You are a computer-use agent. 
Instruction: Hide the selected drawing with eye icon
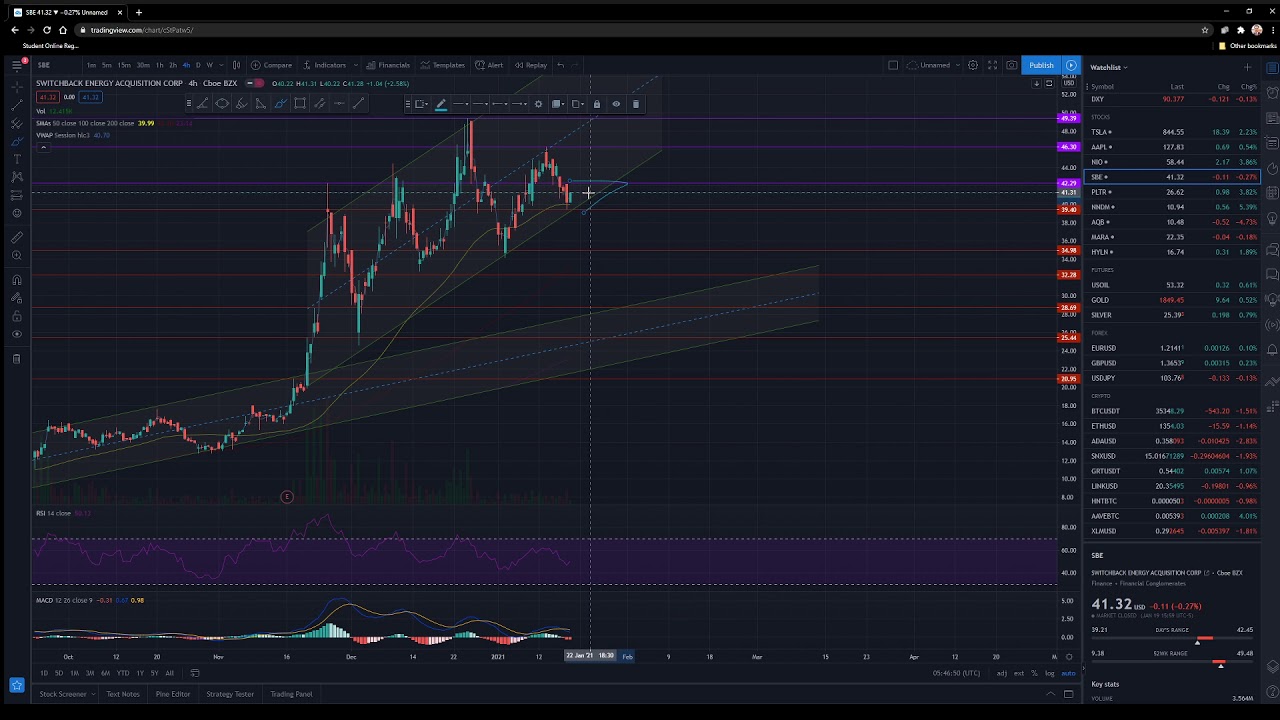tap(616, 104)
